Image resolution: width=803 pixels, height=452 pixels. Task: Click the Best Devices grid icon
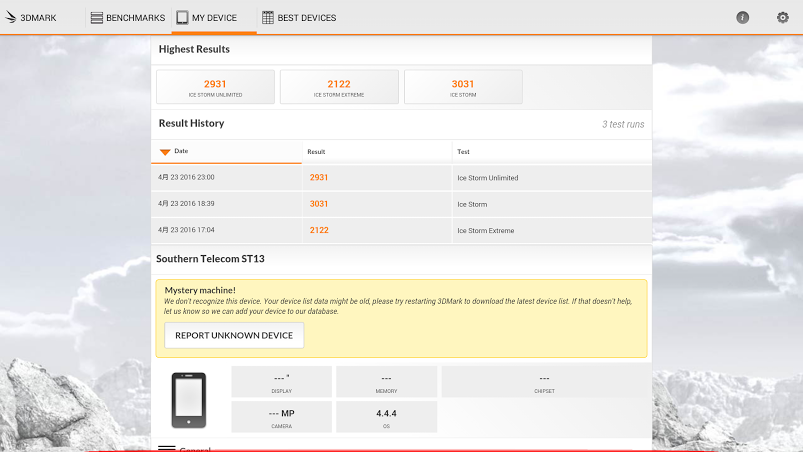pos(268,17)
